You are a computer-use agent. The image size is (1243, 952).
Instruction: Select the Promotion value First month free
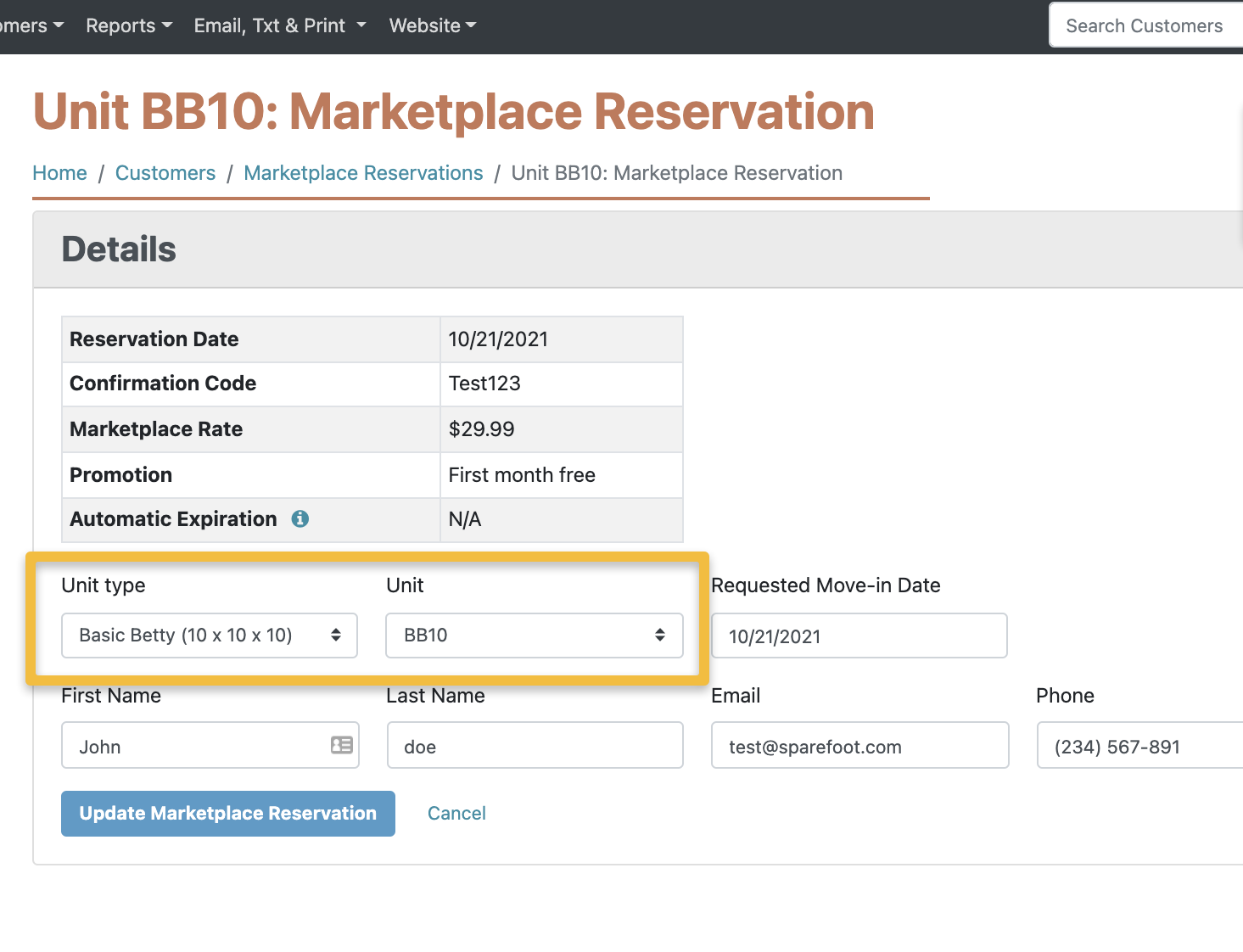522,475
